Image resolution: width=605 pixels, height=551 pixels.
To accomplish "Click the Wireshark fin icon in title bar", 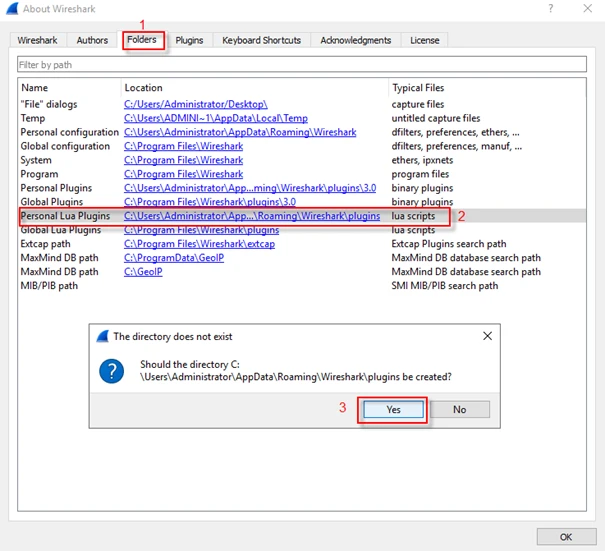I will 12,9.
